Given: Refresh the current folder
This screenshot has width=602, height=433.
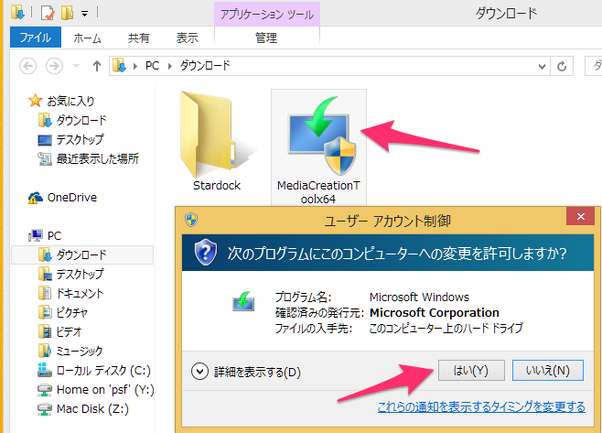Looking at the screenshot, I should 562,66.
